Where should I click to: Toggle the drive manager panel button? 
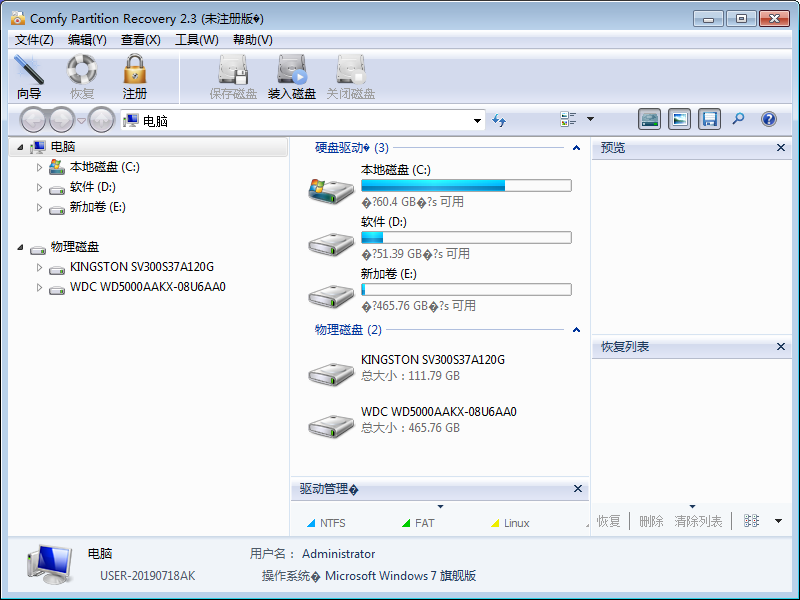click(649, 119)
